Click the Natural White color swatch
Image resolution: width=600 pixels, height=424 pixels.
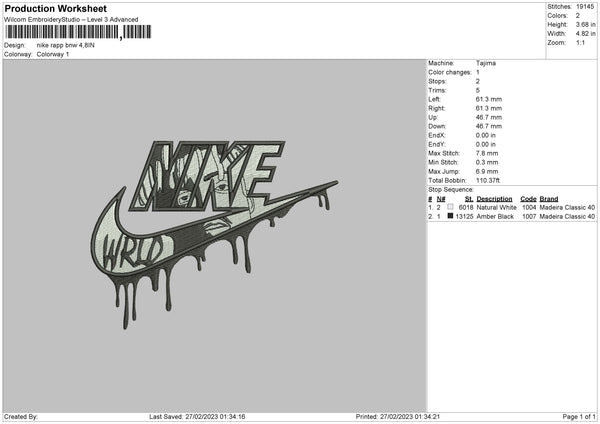[450, 207]
